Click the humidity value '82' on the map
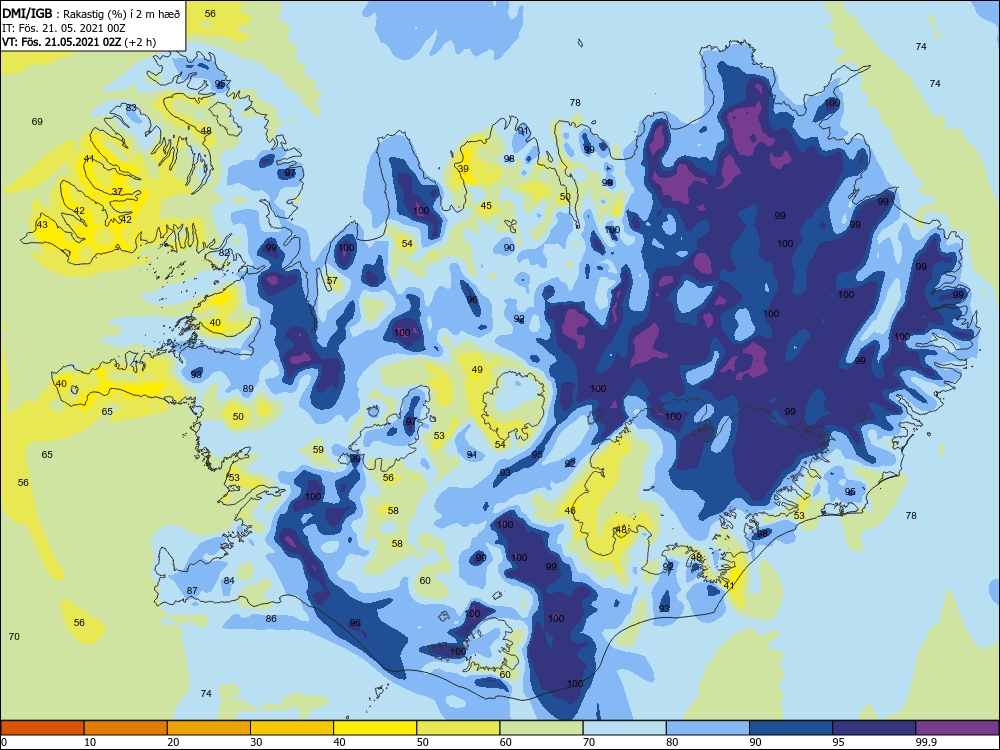Viewport: 1000px width, 750px height. 224,253
